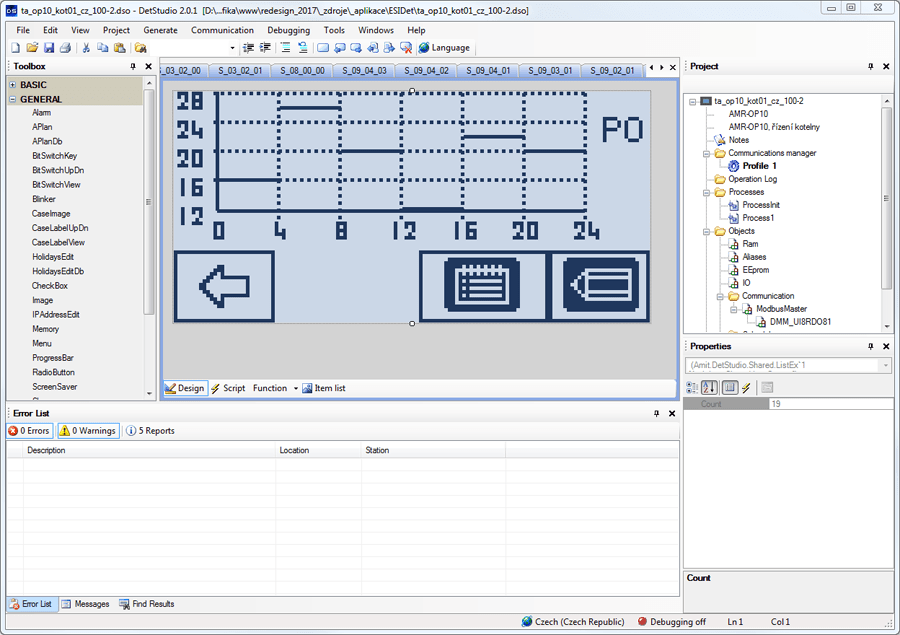Click the calendar list icon on canvas
The height and width of the screenshot is (635, 900).
click(x=482, y=285)
